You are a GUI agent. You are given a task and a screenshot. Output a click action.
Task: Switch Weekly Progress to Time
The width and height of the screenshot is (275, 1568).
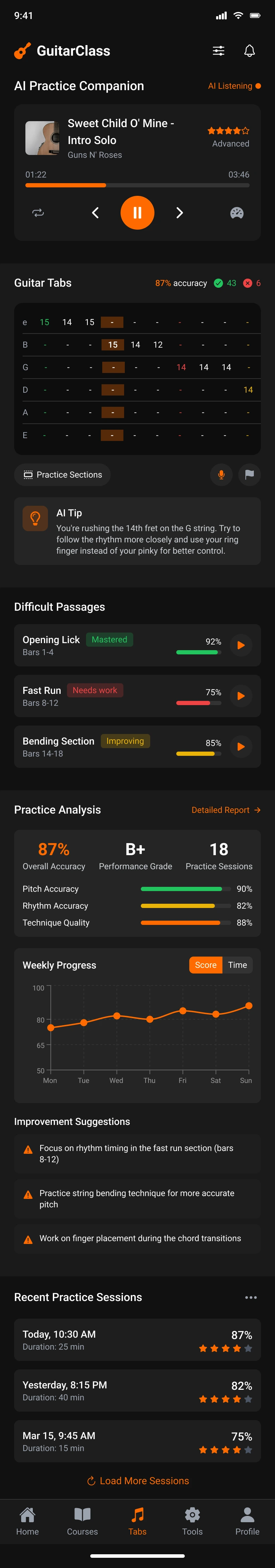tap(237, 965)
